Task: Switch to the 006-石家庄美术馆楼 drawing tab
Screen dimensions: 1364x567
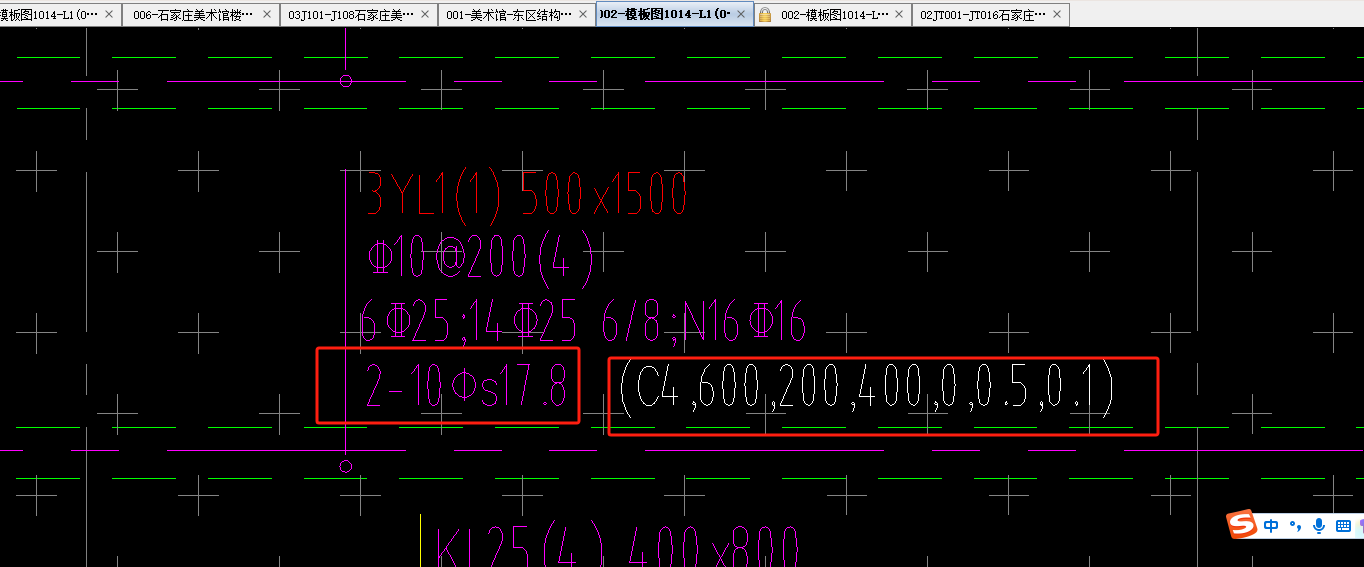Action: tap(191, 15)
